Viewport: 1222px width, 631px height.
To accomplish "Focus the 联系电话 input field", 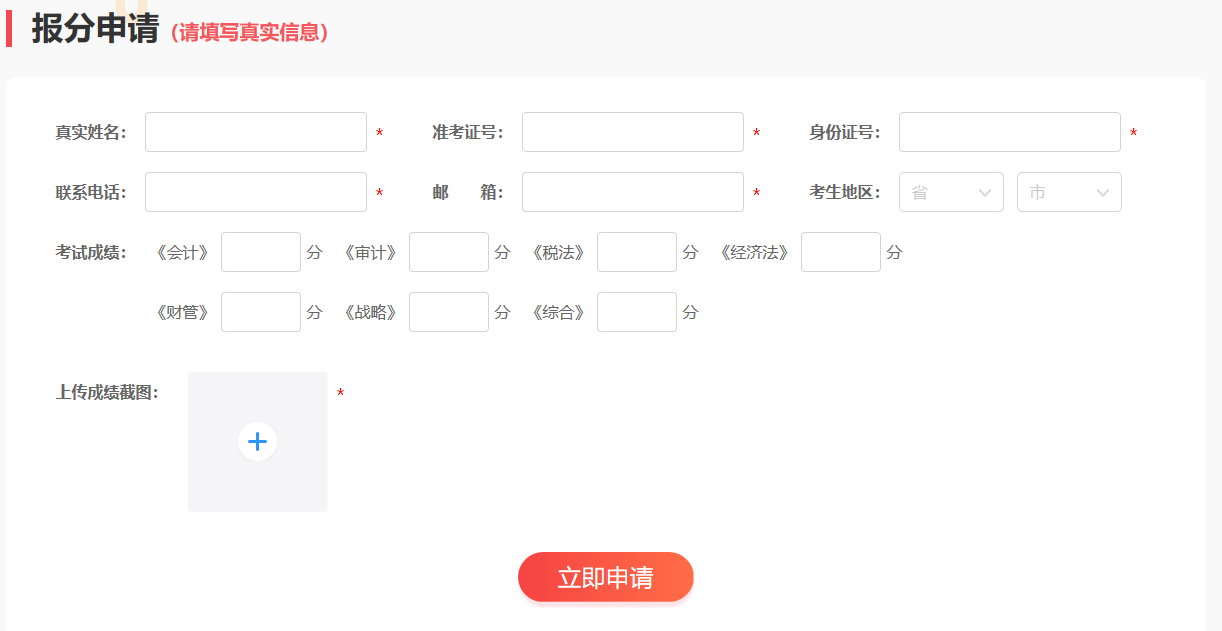I will pos(256,192).
